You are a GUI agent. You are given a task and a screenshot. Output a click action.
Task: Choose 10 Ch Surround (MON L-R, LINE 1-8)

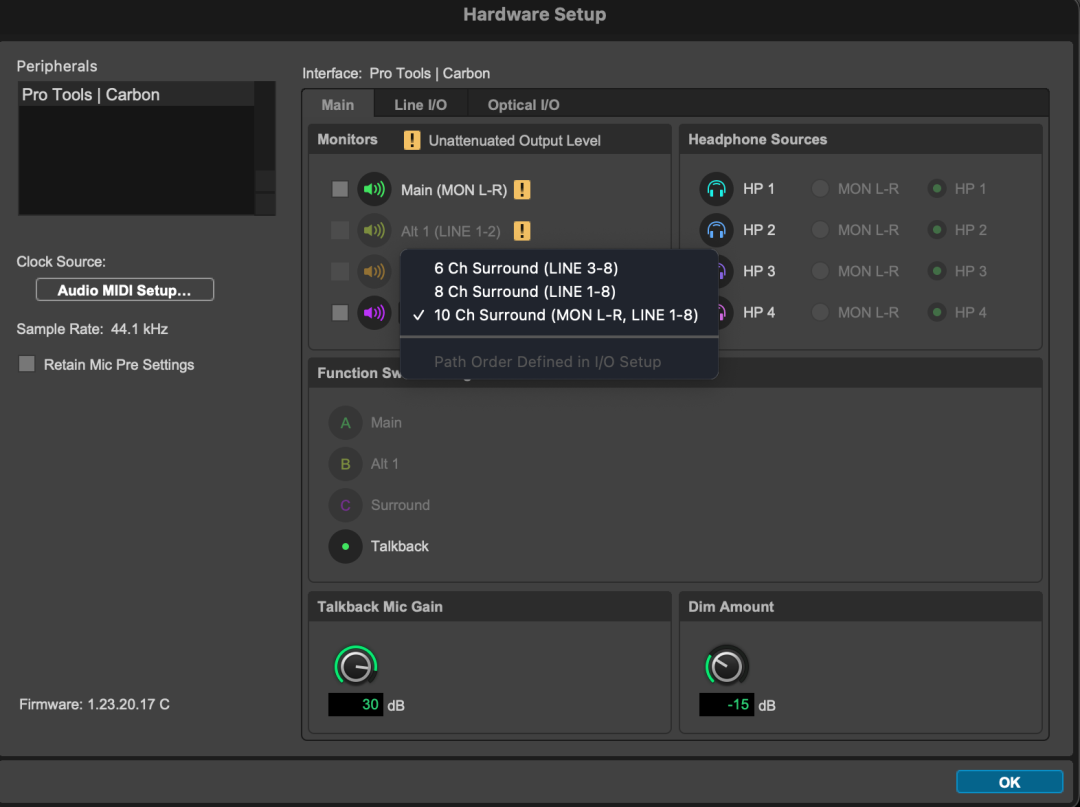[x=559, y=315]
